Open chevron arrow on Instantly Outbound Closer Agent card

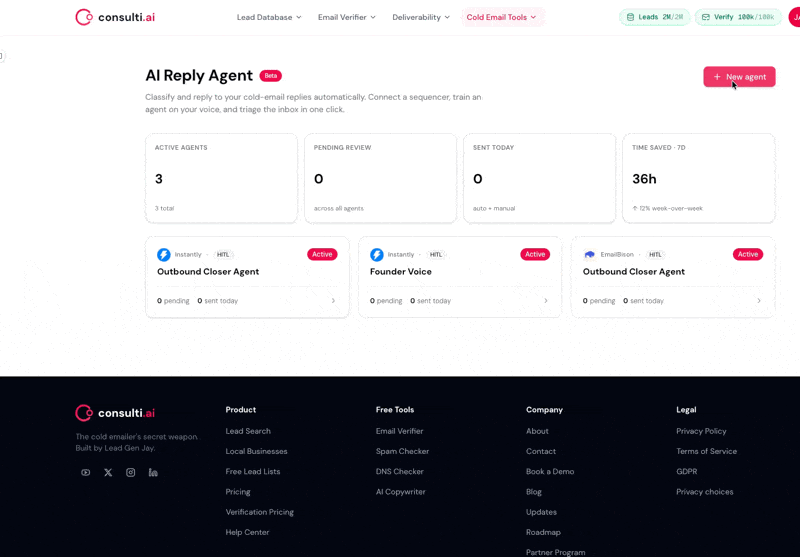(333, 300)
